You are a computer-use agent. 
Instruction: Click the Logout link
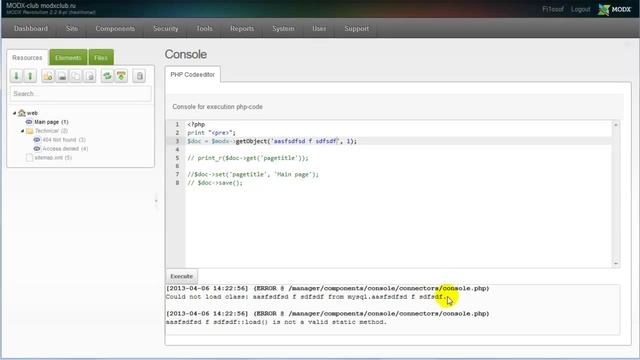point(580,9)
